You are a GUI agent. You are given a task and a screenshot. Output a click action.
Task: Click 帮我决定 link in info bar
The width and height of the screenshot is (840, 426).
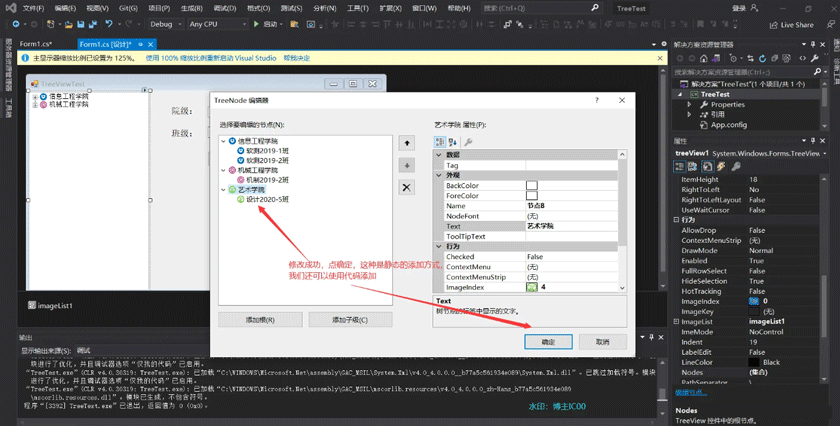(x=297, y=58)
